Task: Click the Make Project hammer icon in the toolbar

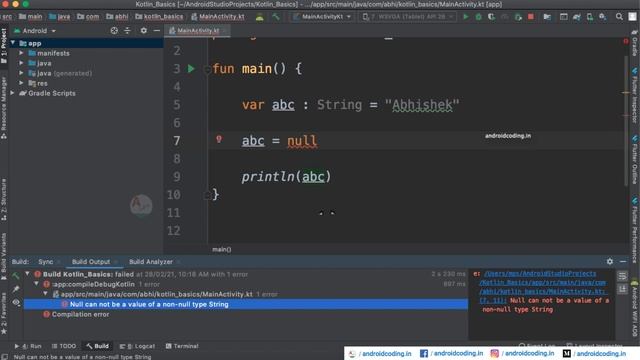Action: click(276, 17)
